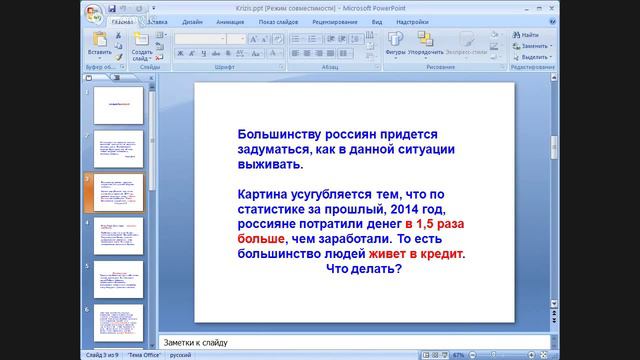Center text in paragraph group

pyautogui.click(x=307, y=53)
